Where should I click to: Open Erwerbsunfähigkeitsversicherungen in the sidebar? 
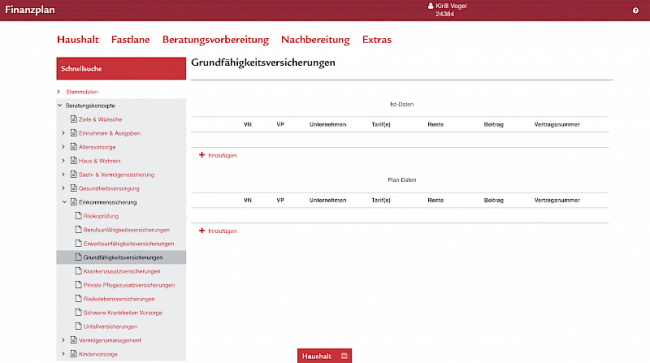tap(129, 244)
